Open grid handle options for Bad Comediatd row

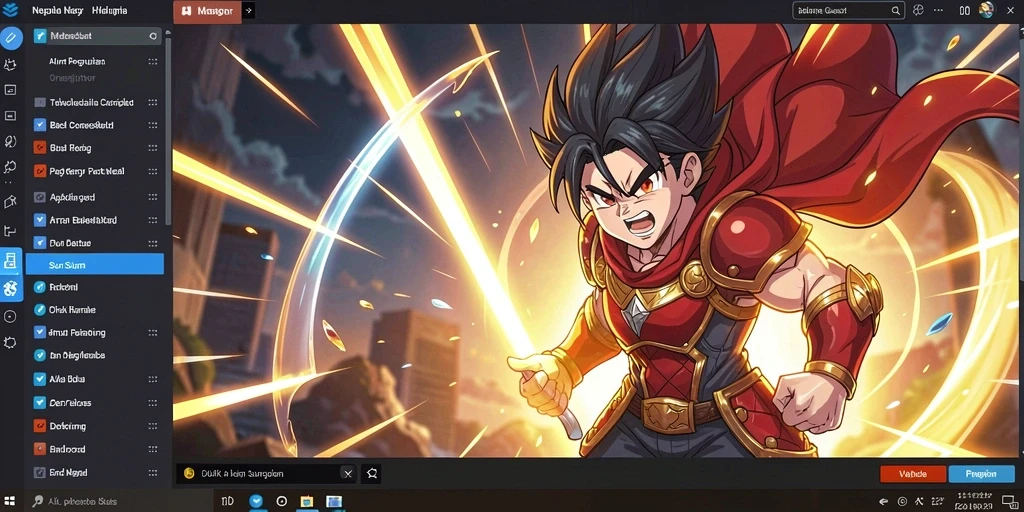point(152,125)
